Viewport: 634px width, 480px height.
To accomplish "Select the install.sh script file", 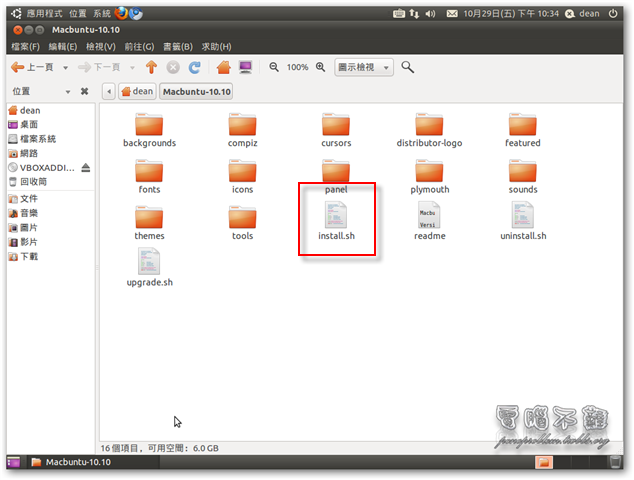I will (x=336, y=221).
